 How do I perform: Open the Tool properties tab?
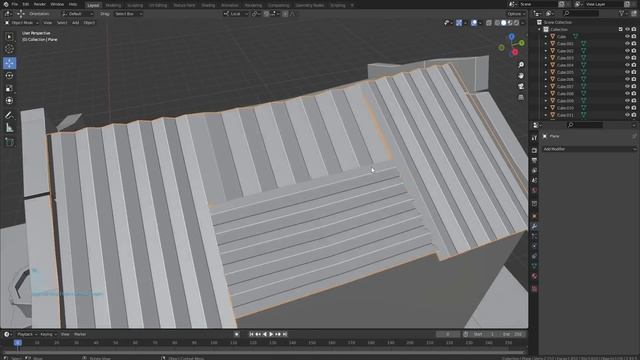click(x=534, y=138)
